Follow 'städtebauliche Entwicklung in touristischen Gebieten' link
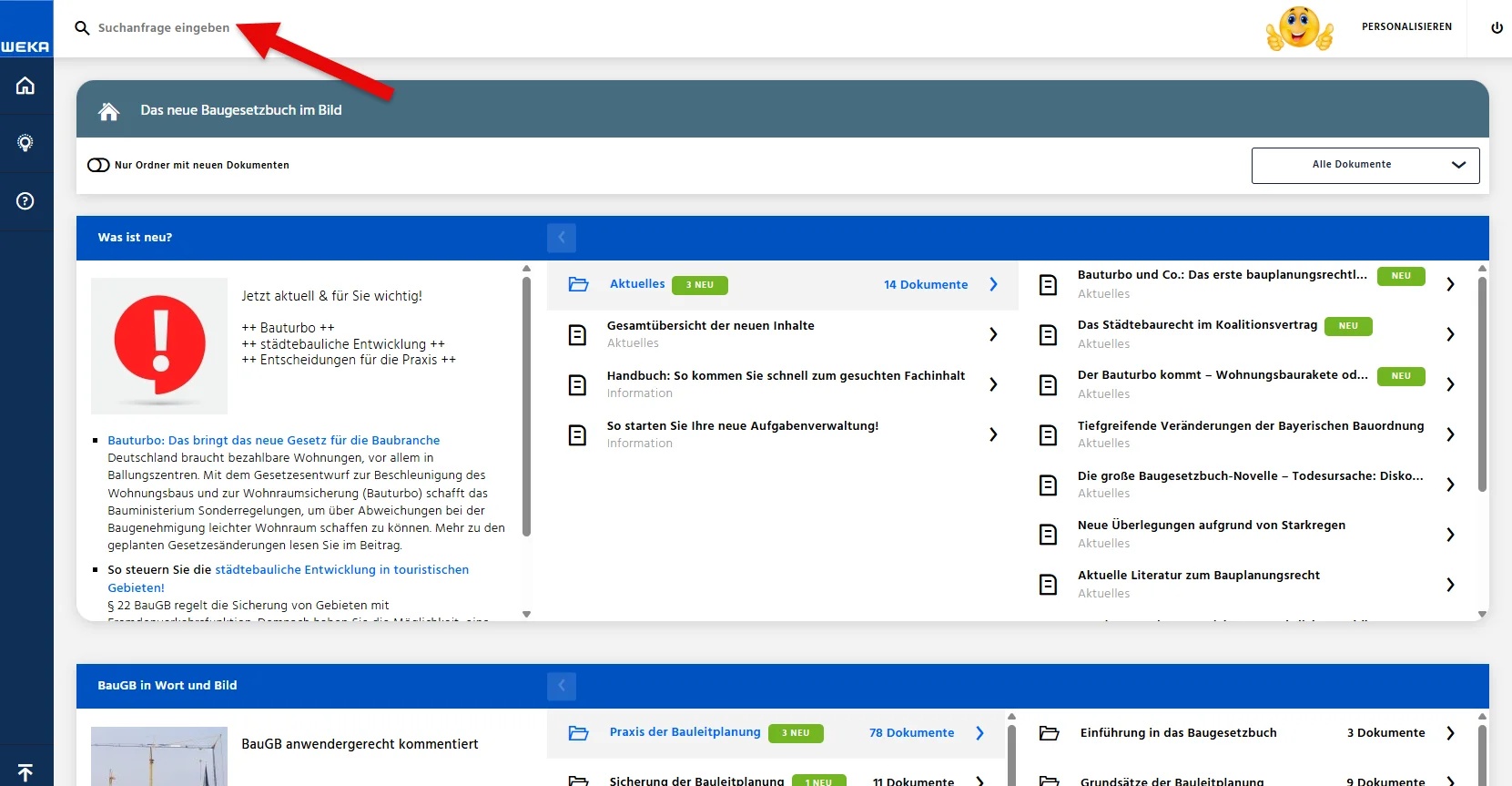 [341, 569]
